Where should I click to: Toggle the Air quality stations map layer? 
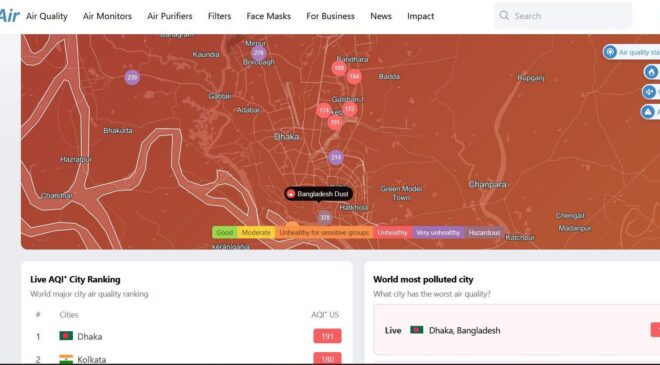[631, 52]
